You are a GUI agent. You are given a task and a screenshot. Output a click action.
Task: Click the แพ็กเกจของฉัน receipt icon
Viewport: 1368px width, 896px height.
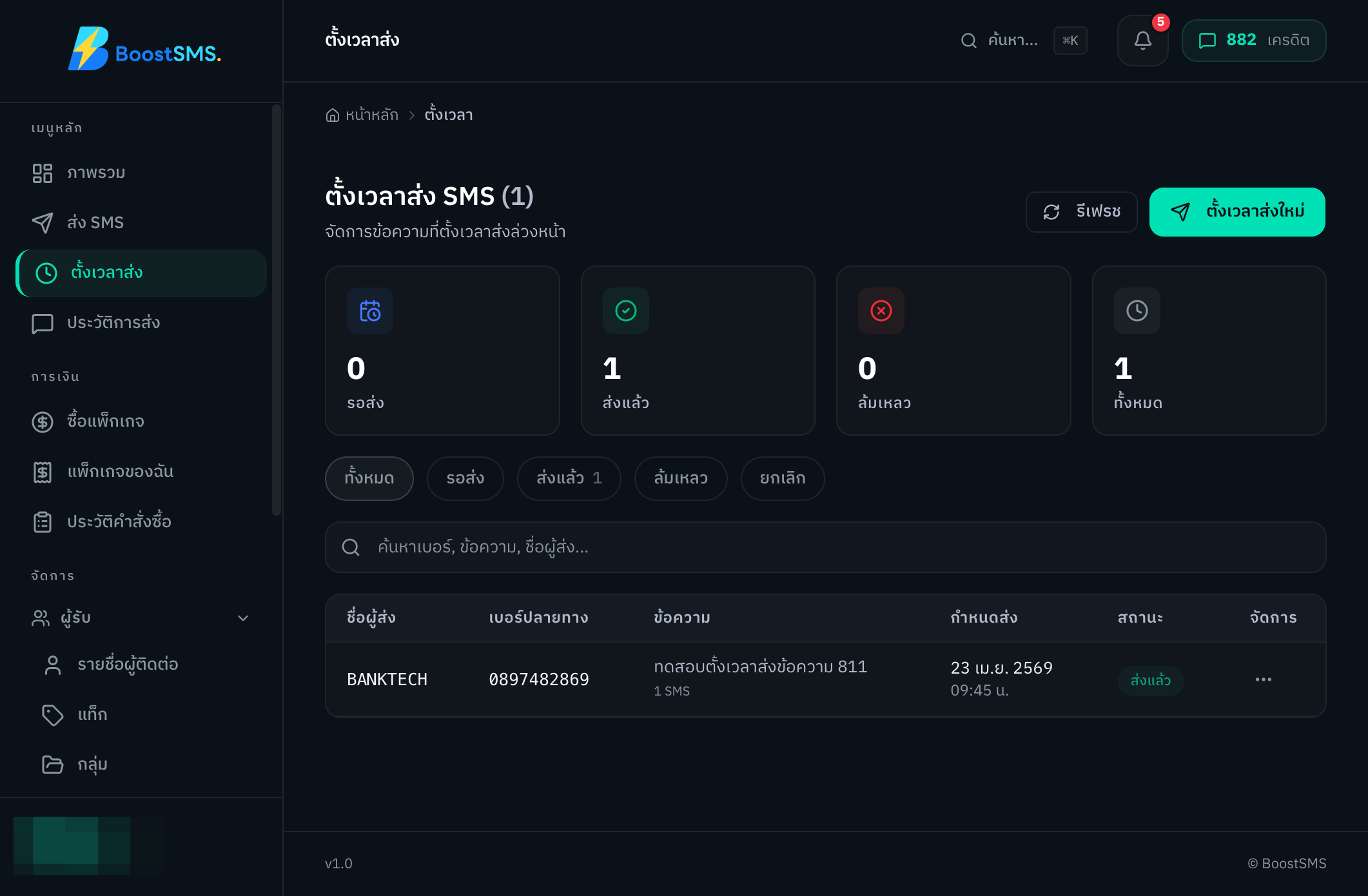coord(43,472)
